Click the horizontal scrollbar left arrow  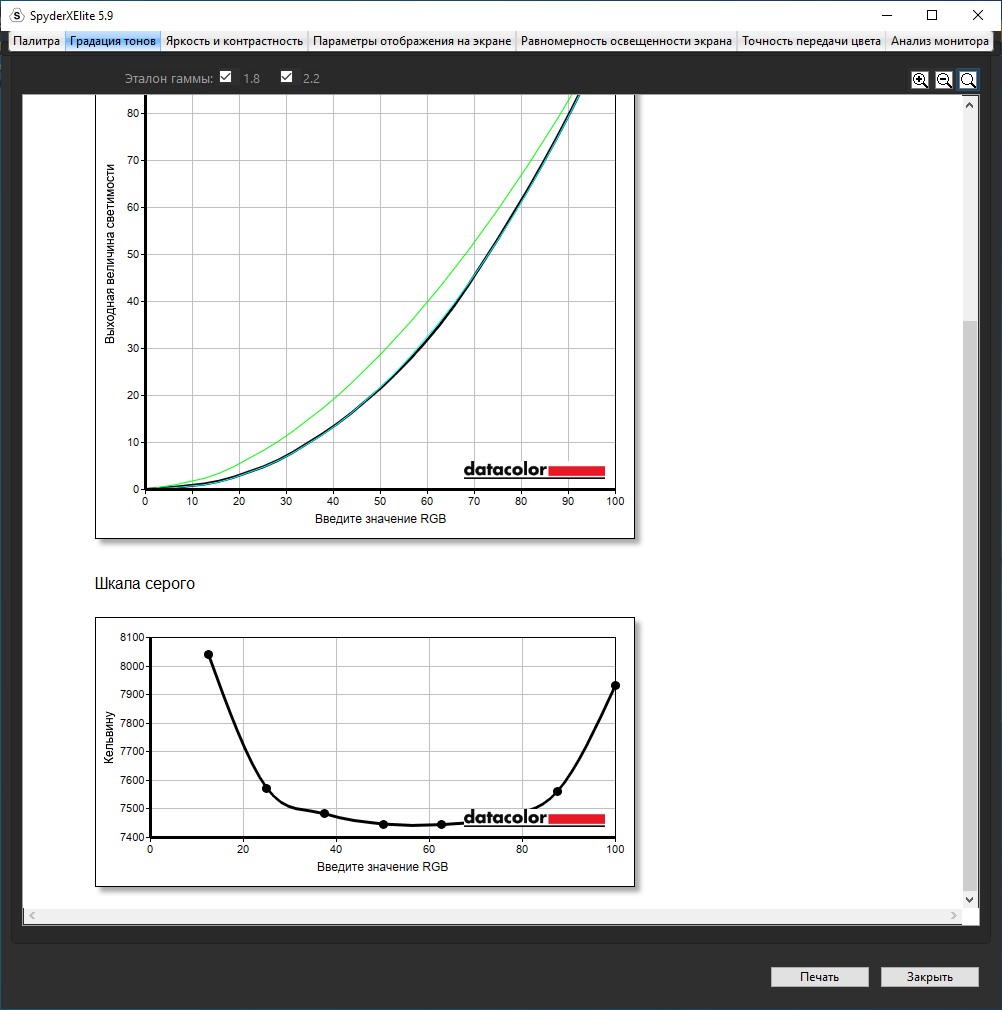[x=32, y=915]
